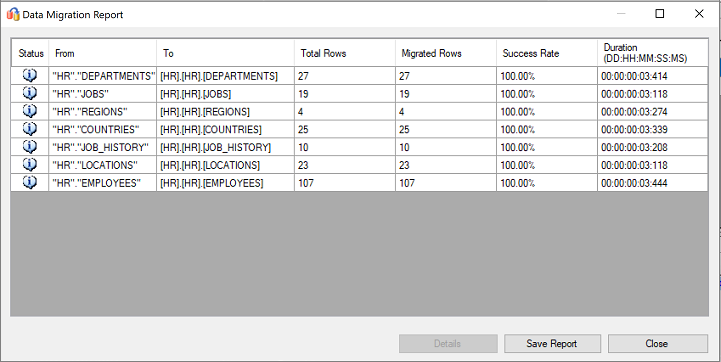721x362 pixels.
Task: Close the report using the Close button
Action: click(x=658, y=344)
